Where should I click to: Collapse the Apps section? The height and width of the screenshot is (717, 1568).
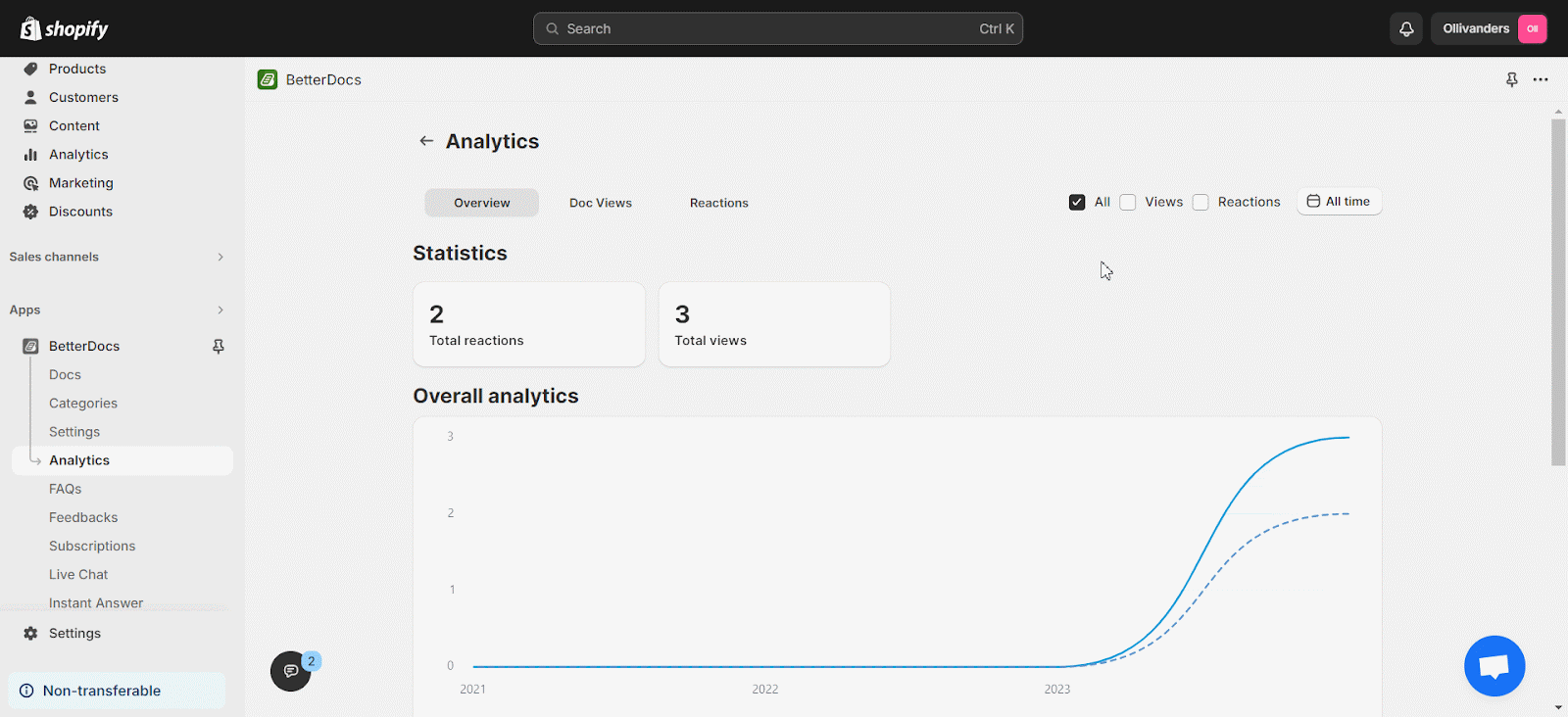220,310
